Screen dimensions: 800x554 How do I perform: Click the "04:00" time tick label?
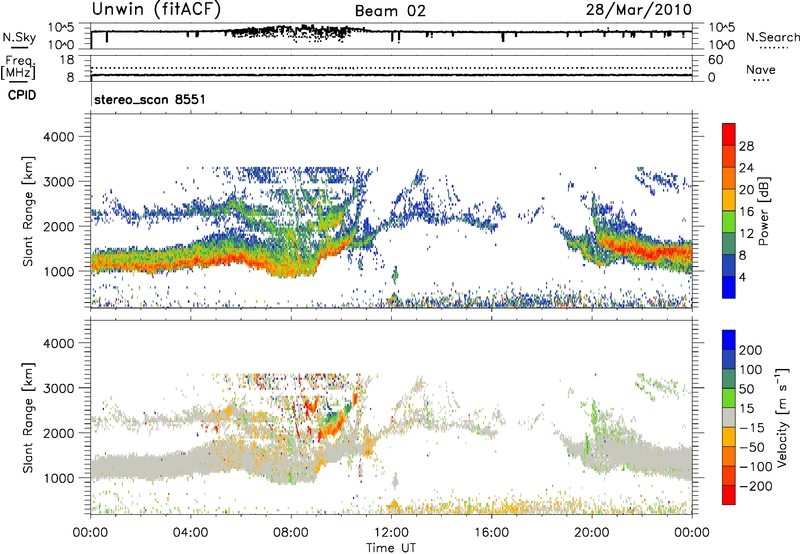click(x=190, y=533)
